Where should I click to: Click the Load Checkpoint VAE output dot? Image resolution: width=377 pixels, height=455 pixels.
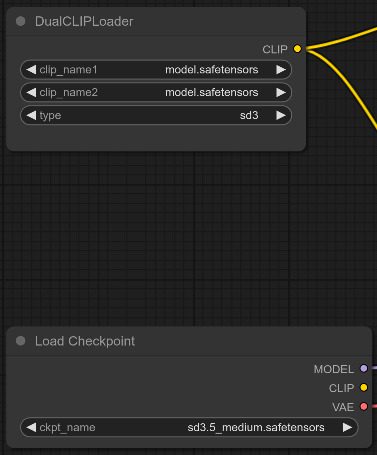click(x=364, y=407)
